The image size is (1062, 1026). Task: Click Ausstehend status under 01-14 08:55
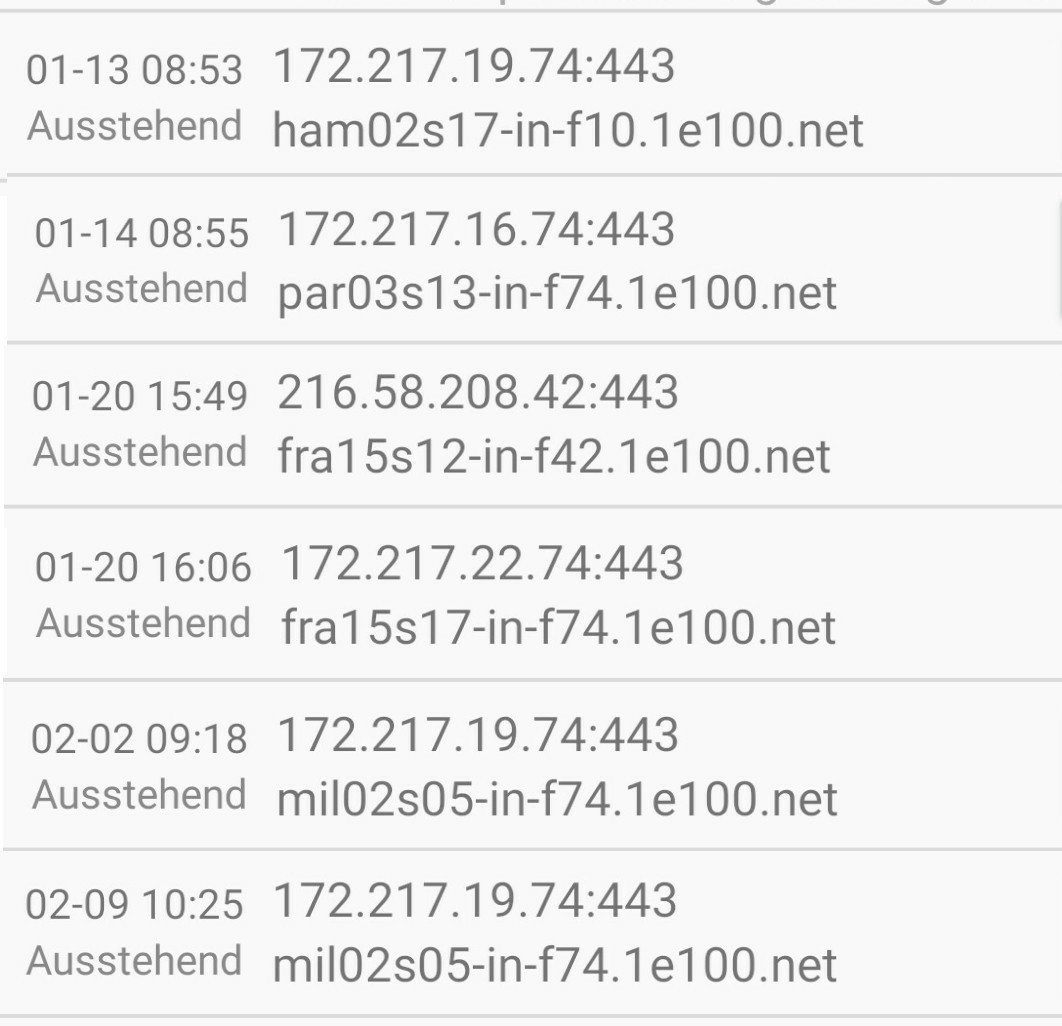142,288
